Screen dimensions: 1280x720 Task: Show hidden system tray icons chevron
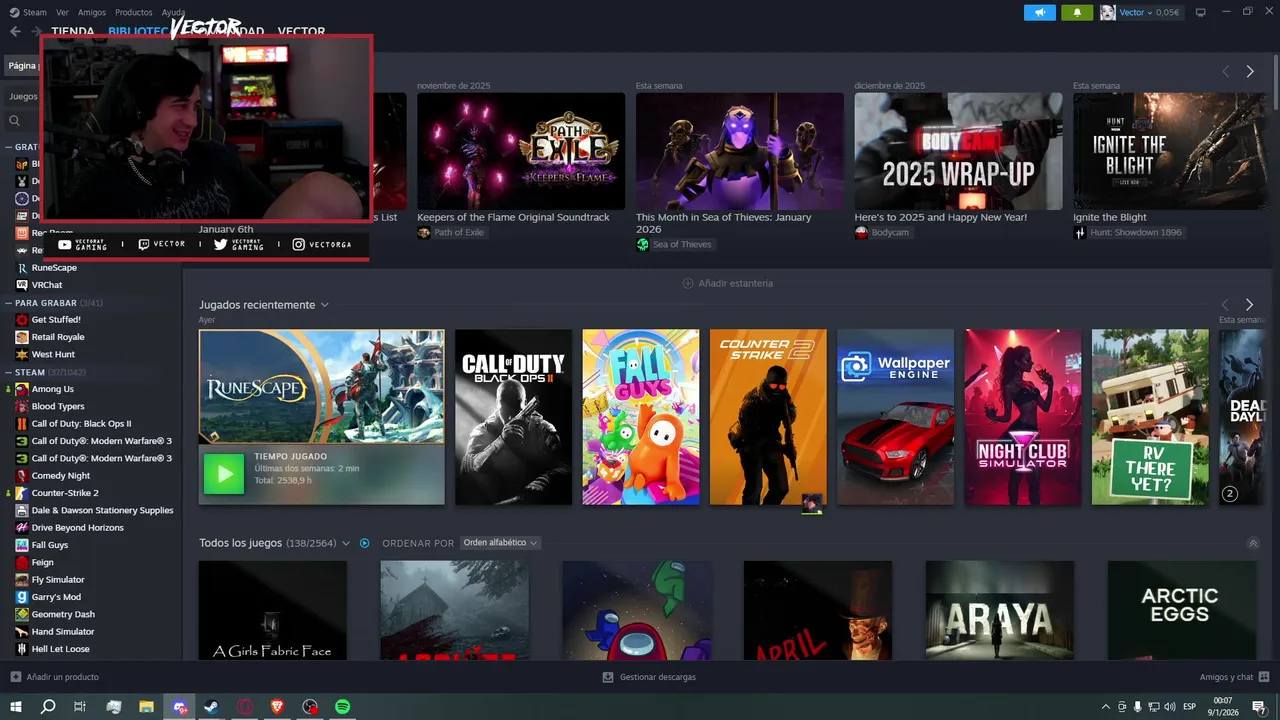click(x=1105, y=707)
